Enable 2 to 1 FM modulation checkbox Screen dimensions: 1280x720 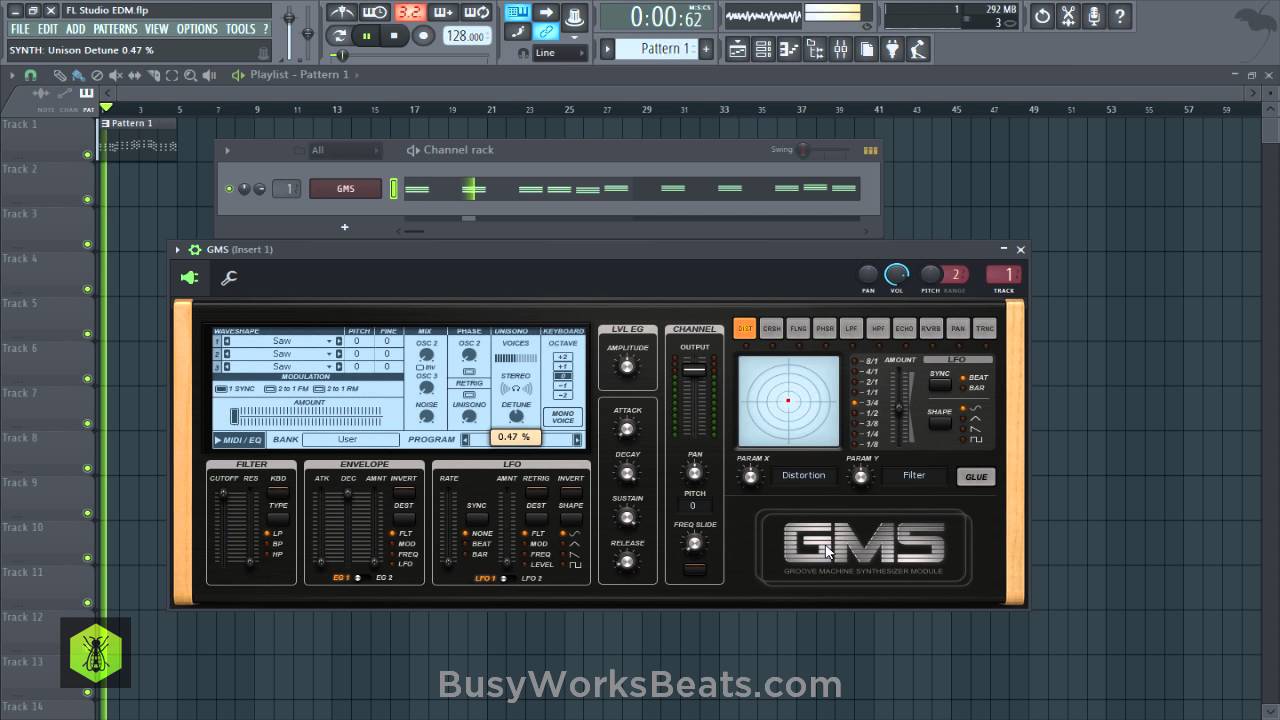coord(270,389)
